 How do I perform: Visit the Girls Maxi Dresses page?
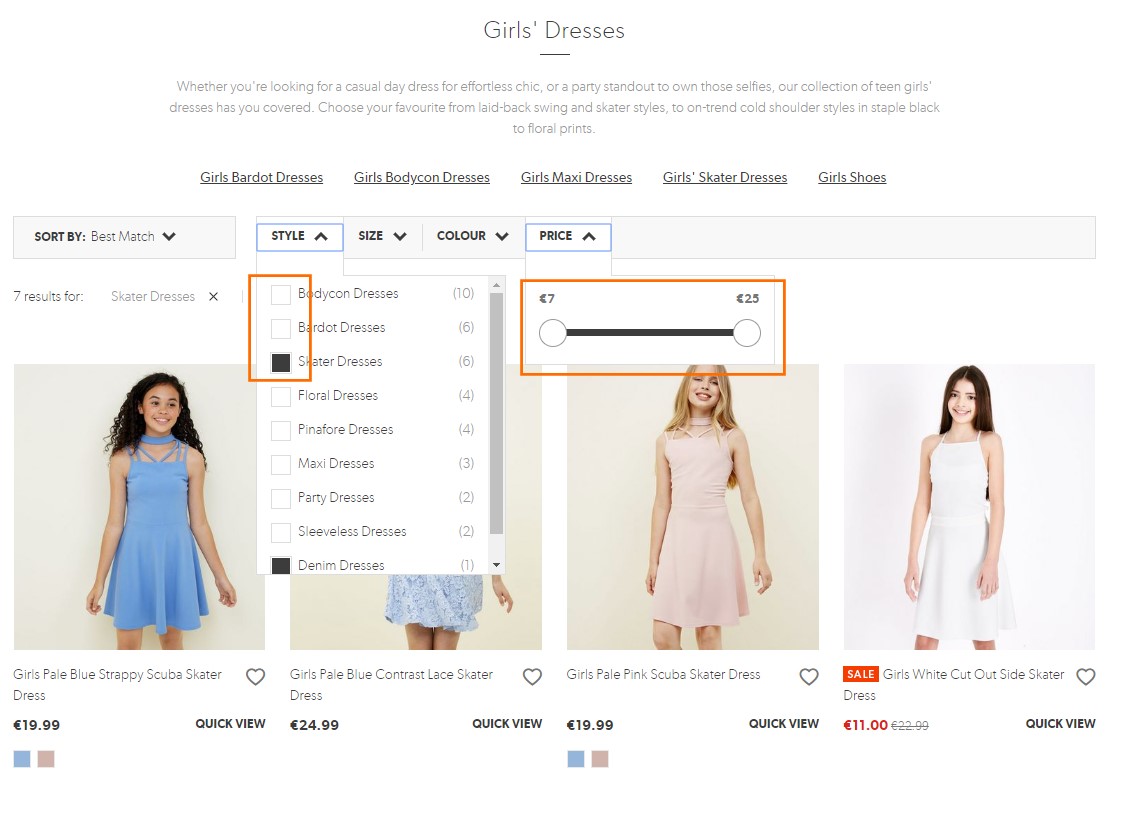pyautogui.click(x=576, y=177)
